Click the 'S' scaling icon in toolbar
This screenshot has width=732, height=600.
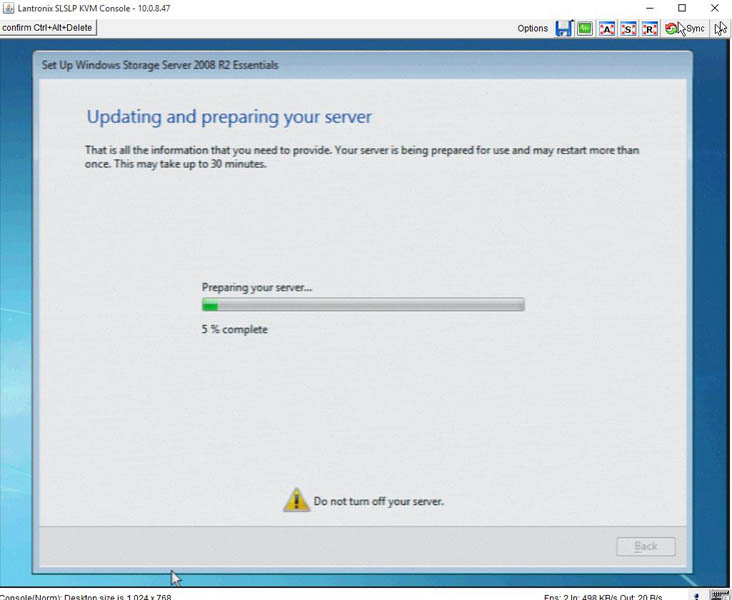click(628, 29)
